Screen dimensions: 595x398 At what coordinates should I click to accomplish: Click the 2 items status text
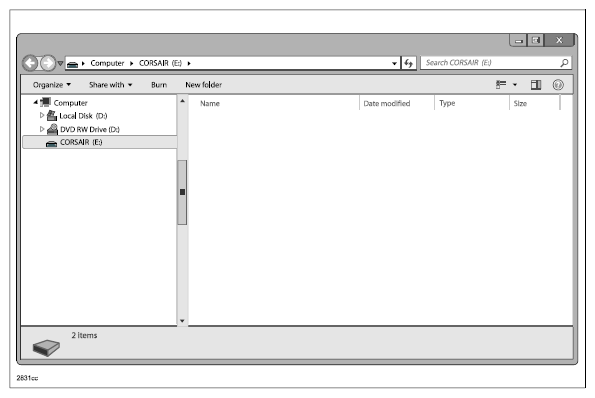tap(84, 335)
